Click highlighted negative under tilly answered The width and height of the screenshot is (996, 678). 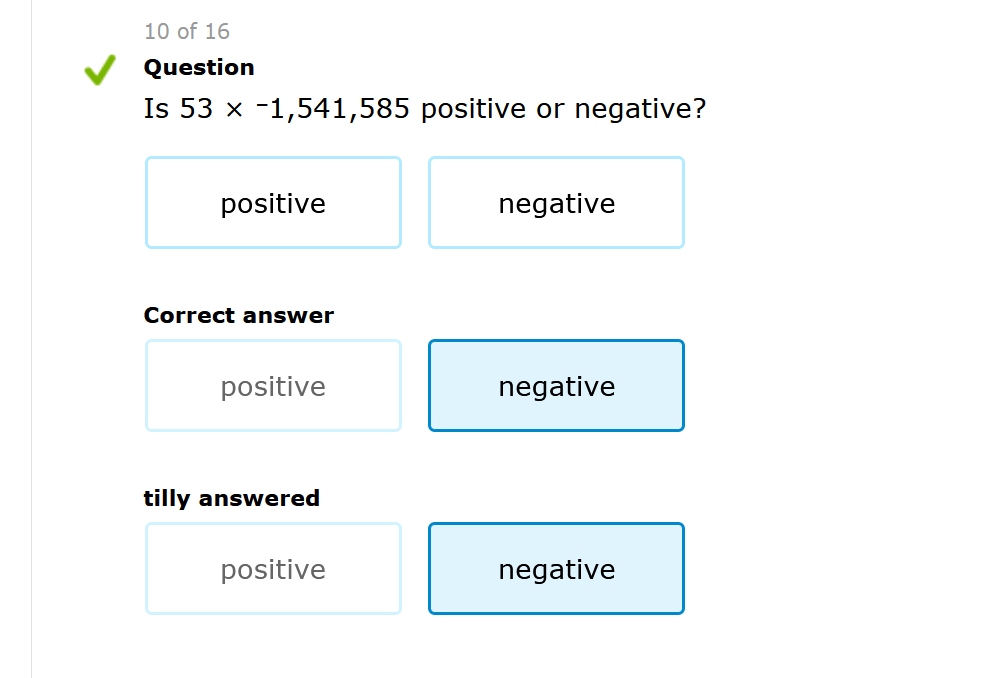pyautogui.click(x=556, y=569)
